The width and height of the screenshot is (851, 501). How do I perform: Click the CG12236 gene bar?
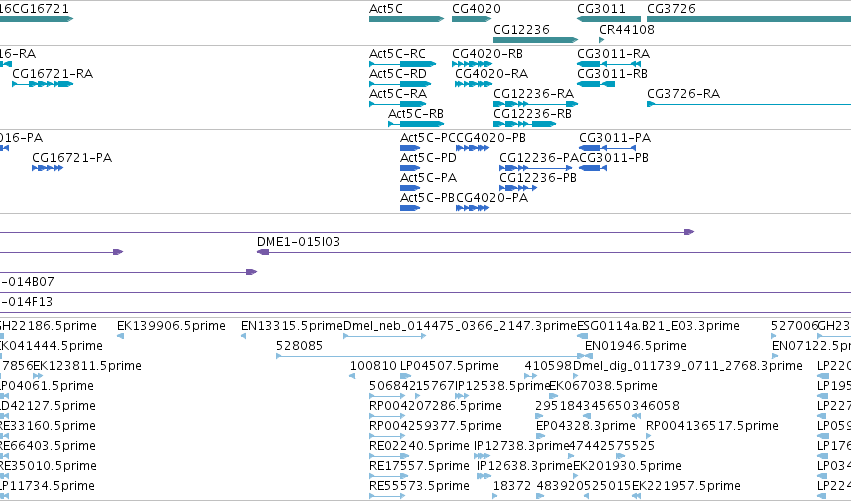click(535, 40)
